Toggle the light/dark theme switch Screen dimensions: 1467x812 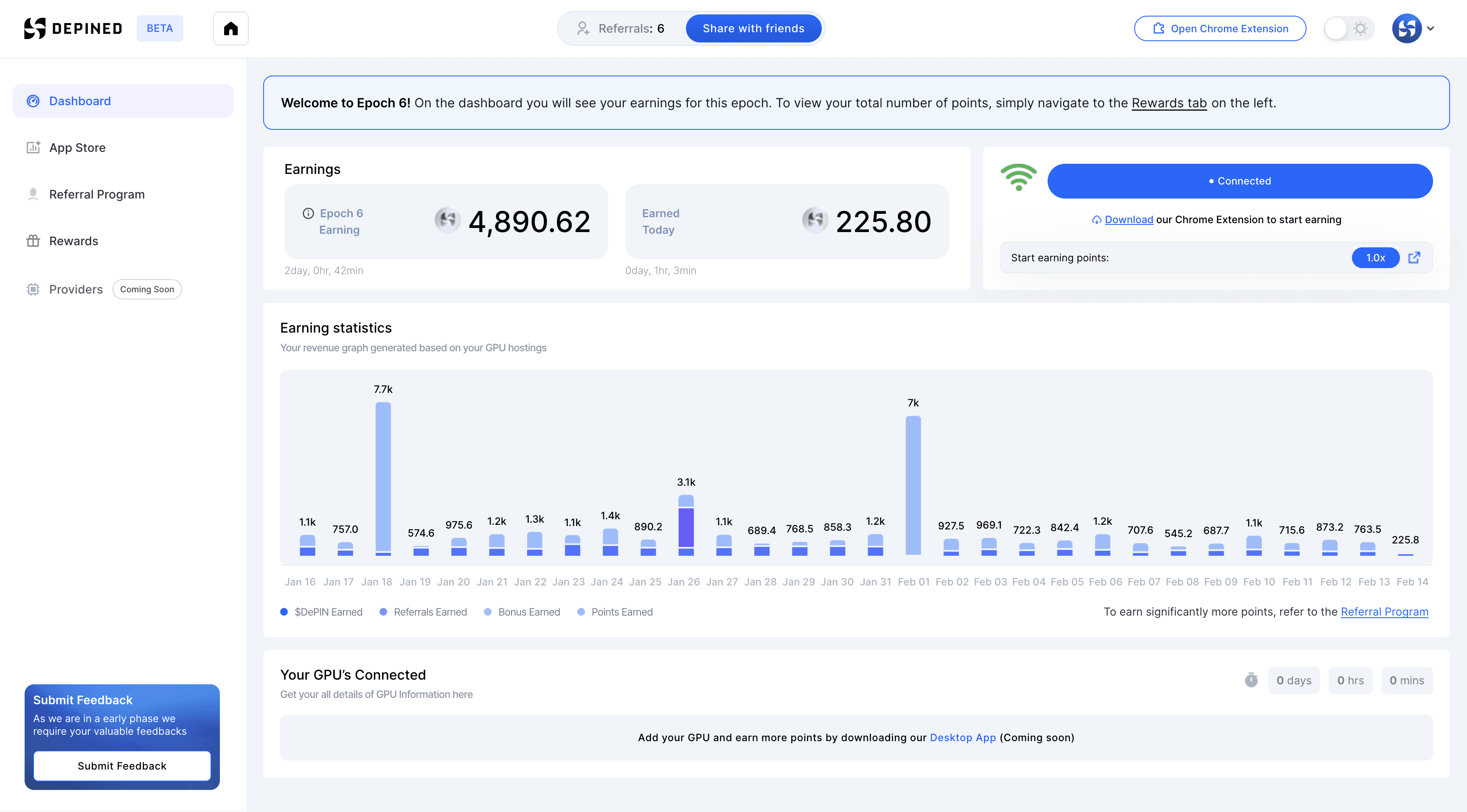point(1349,28)
